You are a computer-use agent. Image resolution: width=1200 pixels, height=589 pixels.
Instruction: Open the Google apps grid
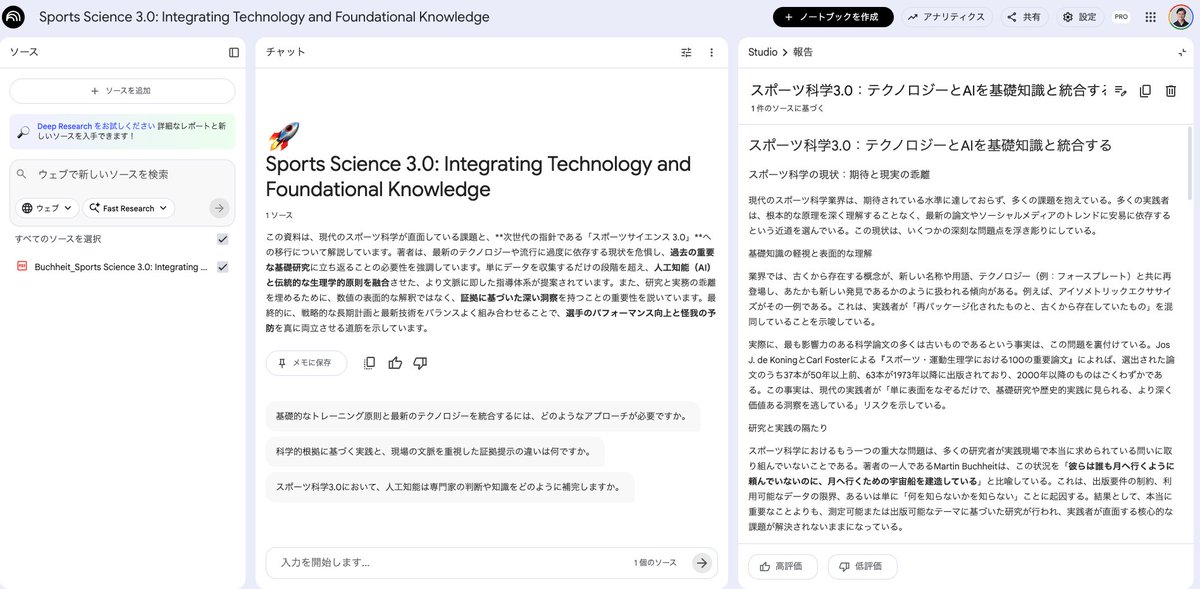coord(1151,17)
